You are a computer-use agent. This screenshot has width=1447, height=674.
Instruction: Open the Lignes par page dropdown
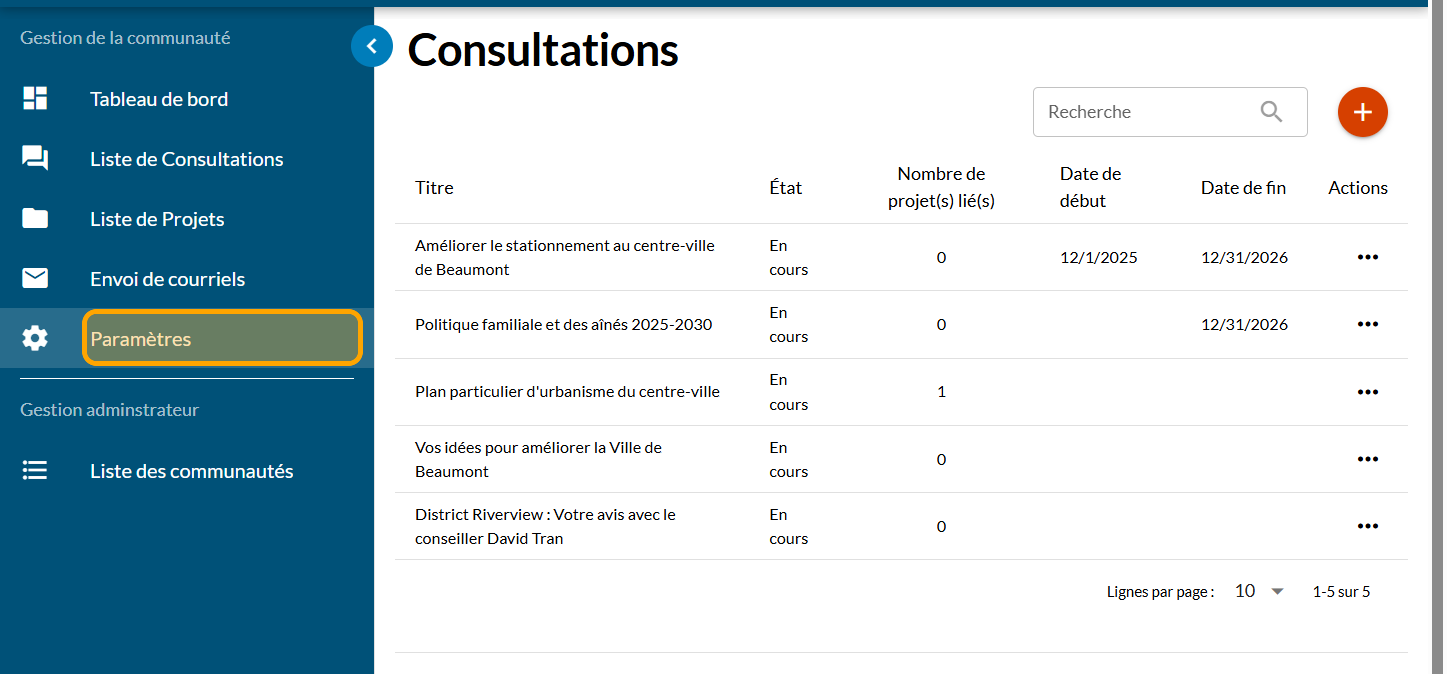[1259, 591]
